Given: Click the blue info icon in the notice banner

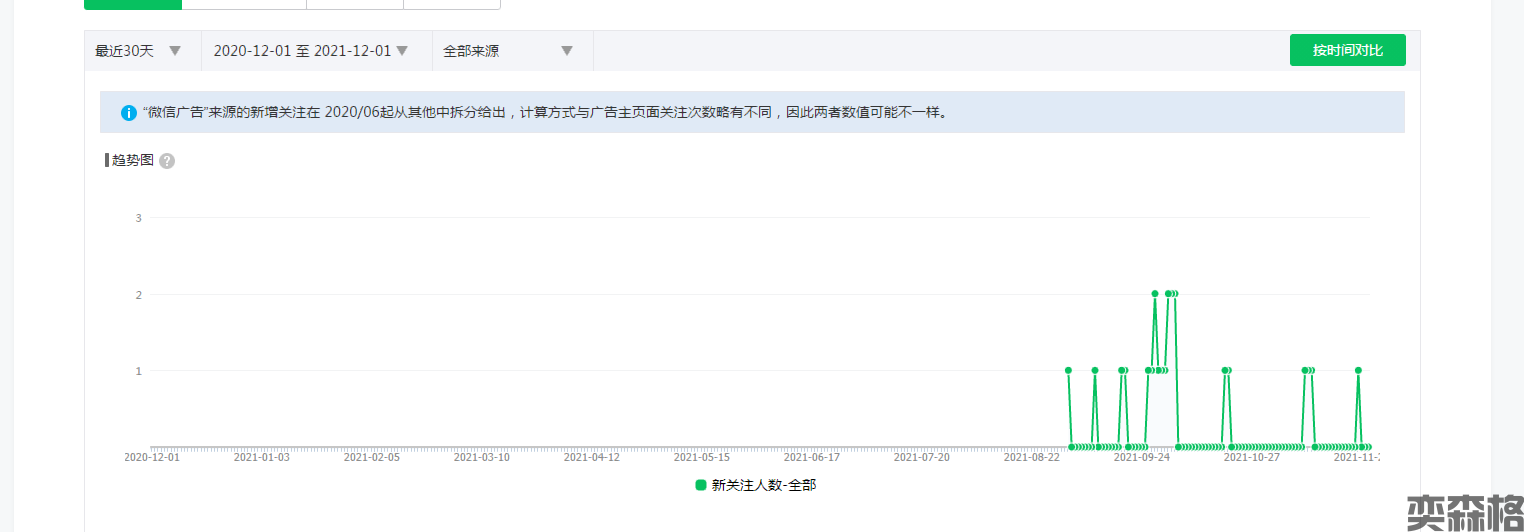Looking at the screenshot, I should point(128,113).
